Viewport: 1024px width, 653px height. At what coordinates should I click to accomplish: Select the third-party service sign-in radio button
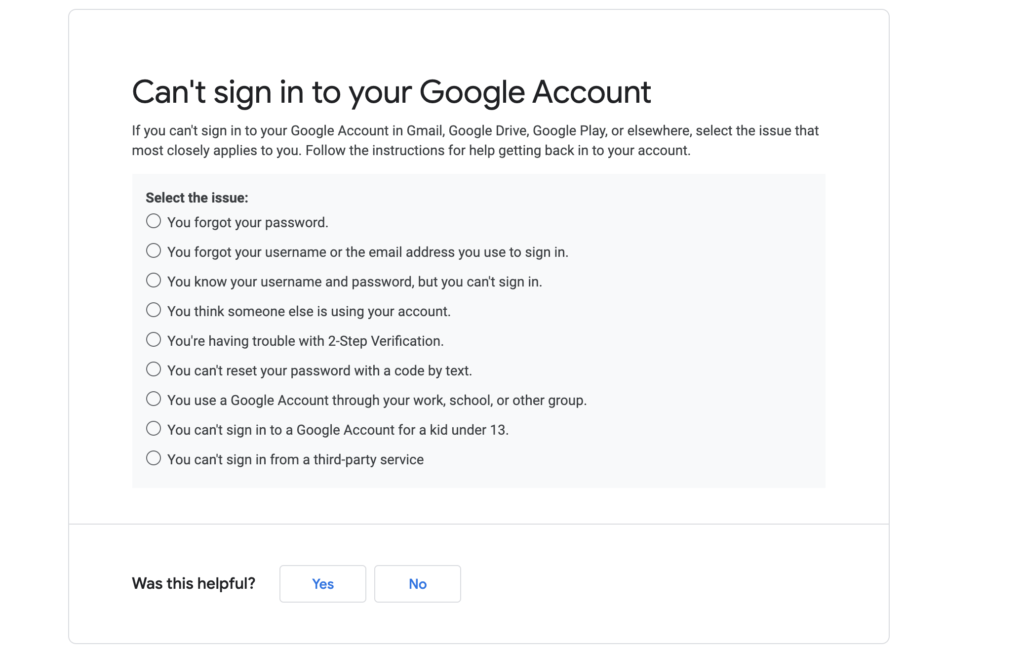click(153, 458)
